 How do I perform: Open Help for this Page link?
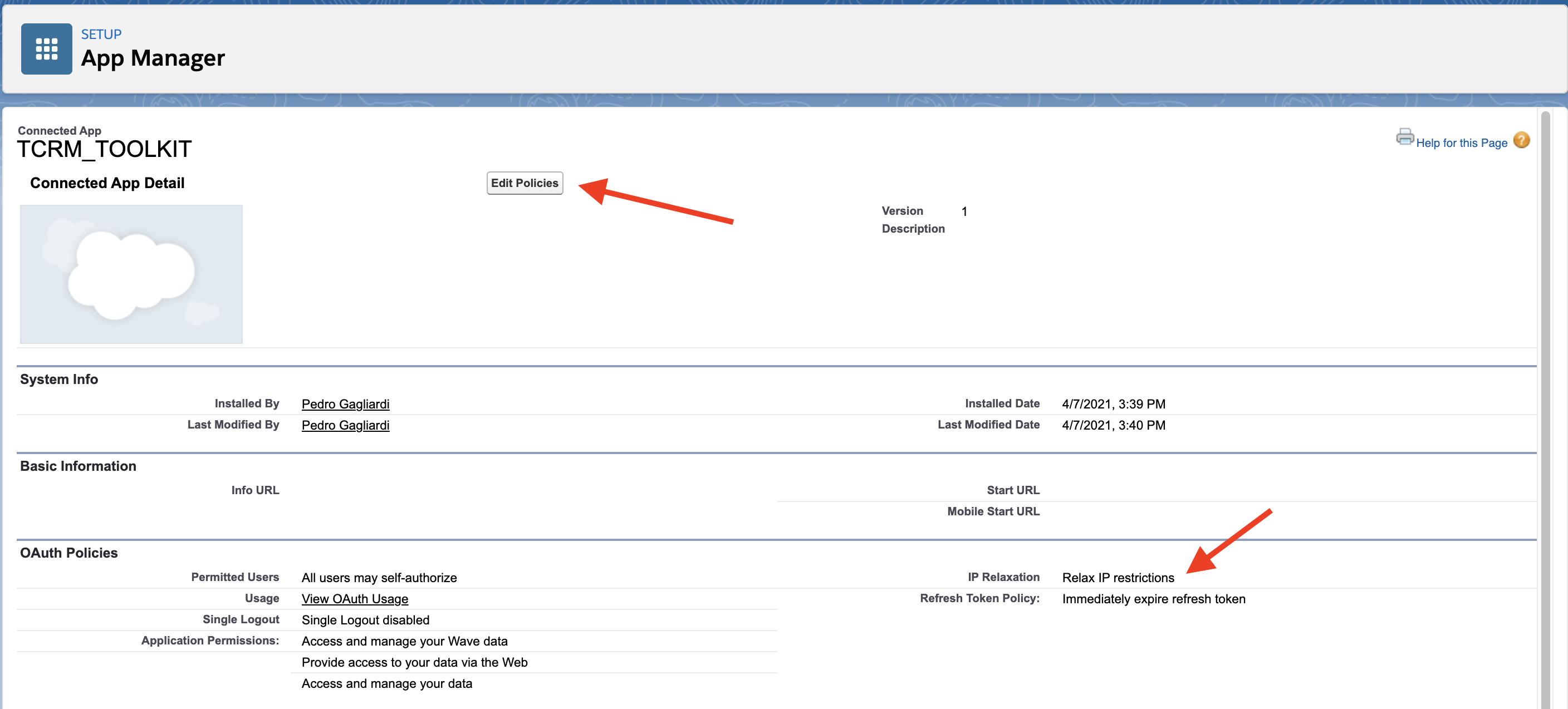pos(1461,143)
